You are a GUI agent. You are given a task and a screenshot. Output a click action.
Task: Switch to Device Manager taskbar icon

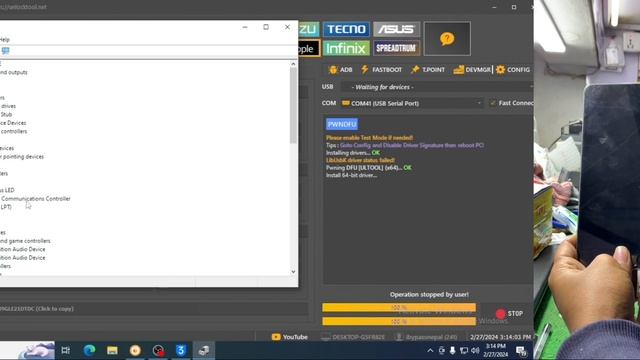(x=204, y=350)
